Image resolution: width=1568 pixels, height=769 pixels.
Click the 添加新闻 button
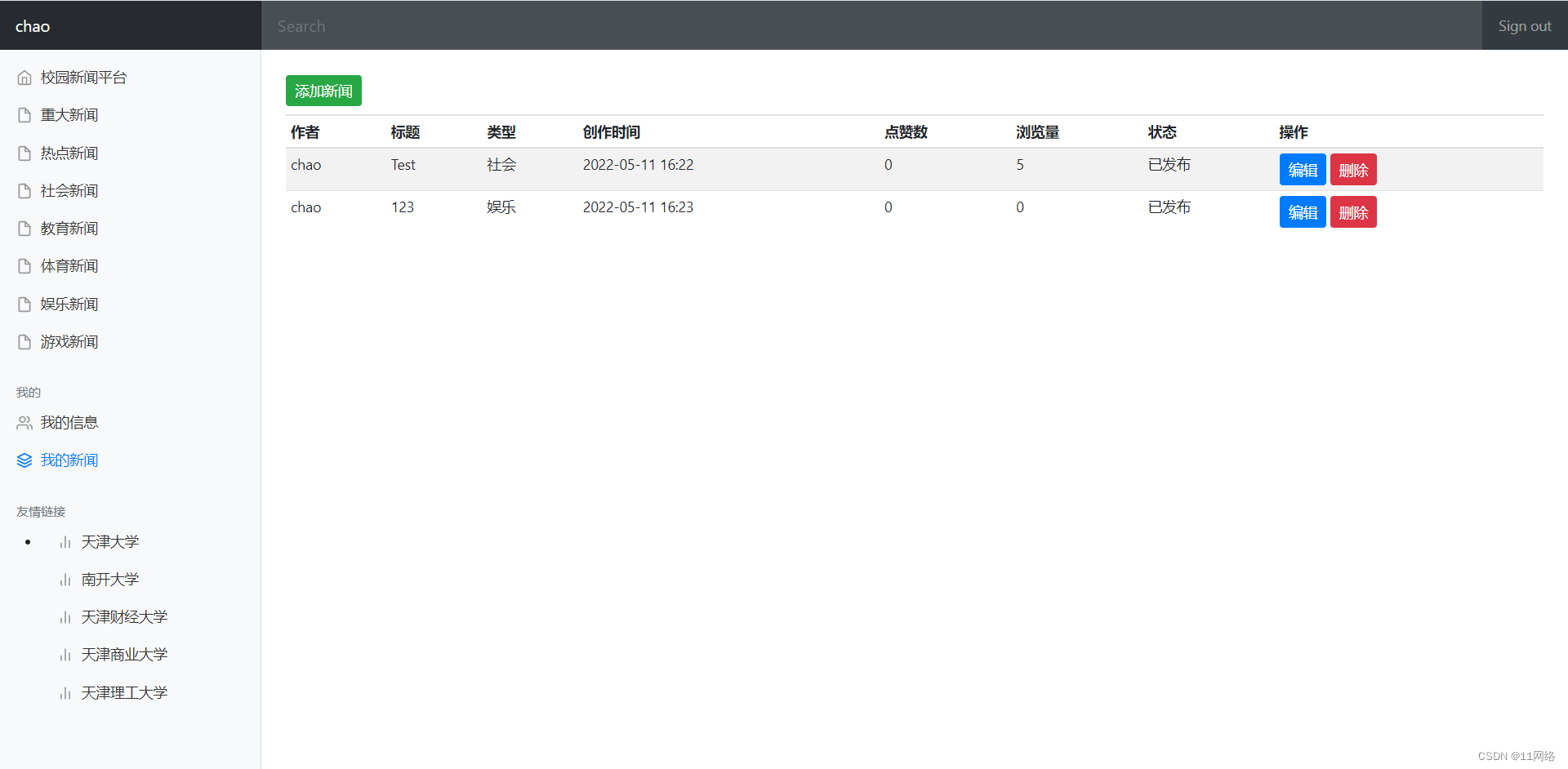323,91
